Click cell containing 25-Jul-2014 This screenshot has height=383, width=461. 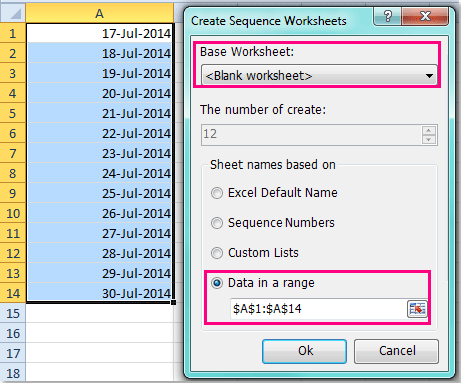pos(100,193)
